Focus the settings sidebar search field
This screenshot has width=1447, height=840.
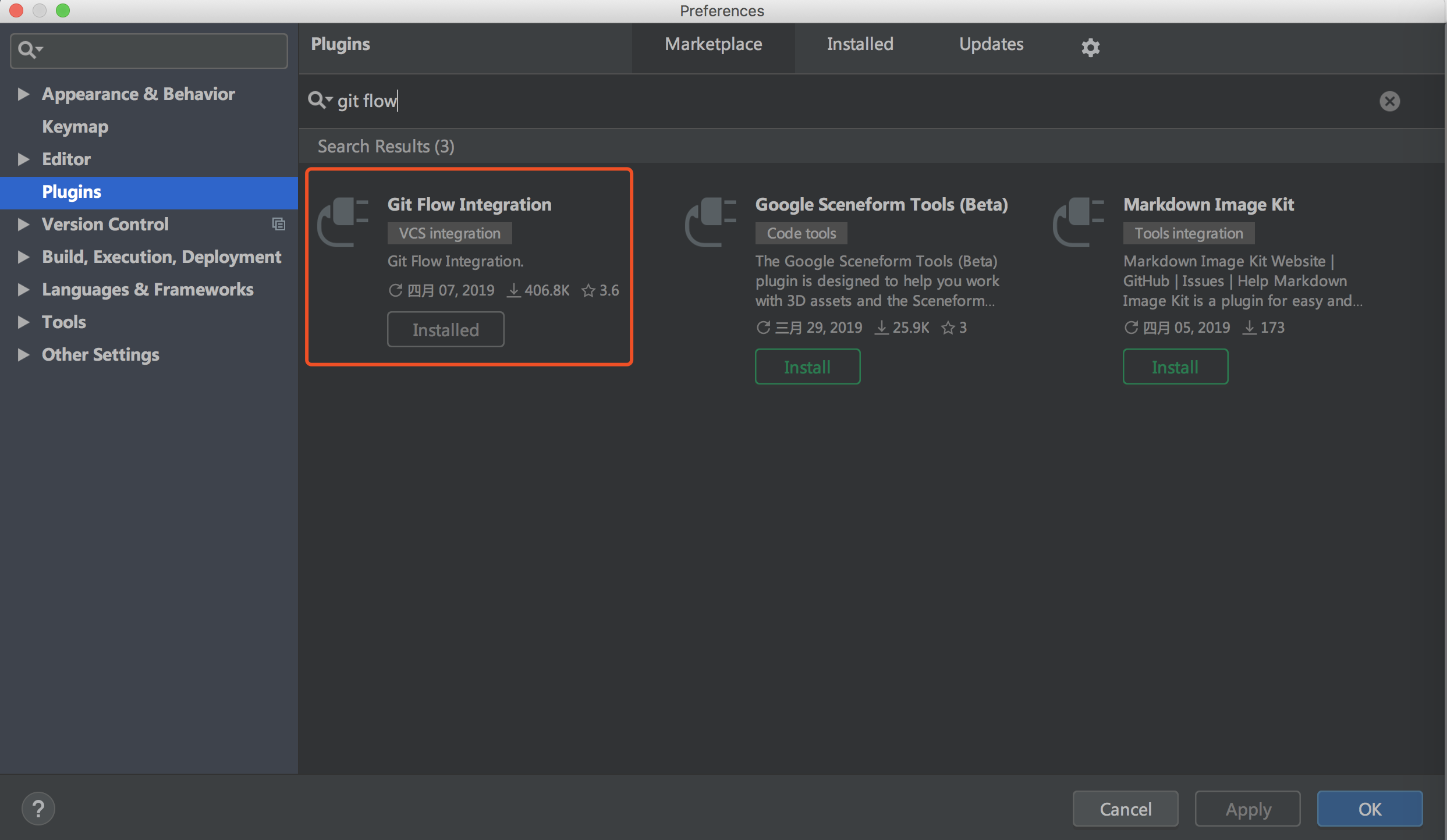149,51
